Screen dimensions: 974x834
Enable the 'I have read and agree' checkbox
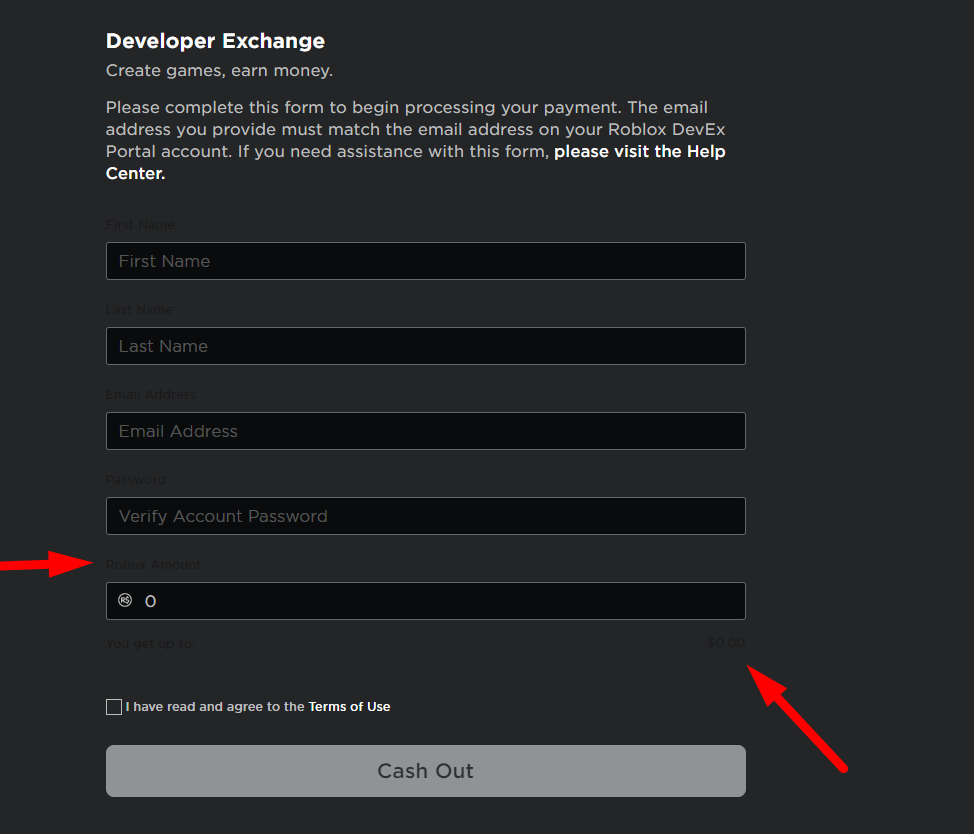(114, 706)
